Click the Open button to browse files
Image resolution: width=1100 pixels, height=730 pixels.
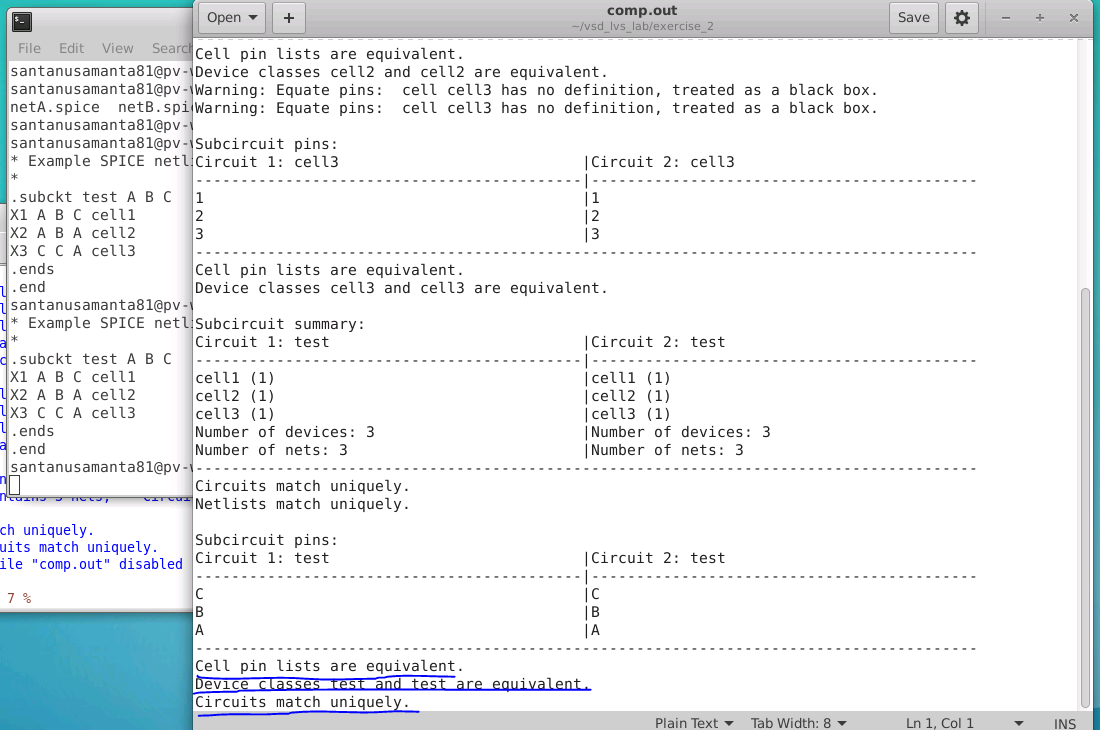[x=224, y=17]
